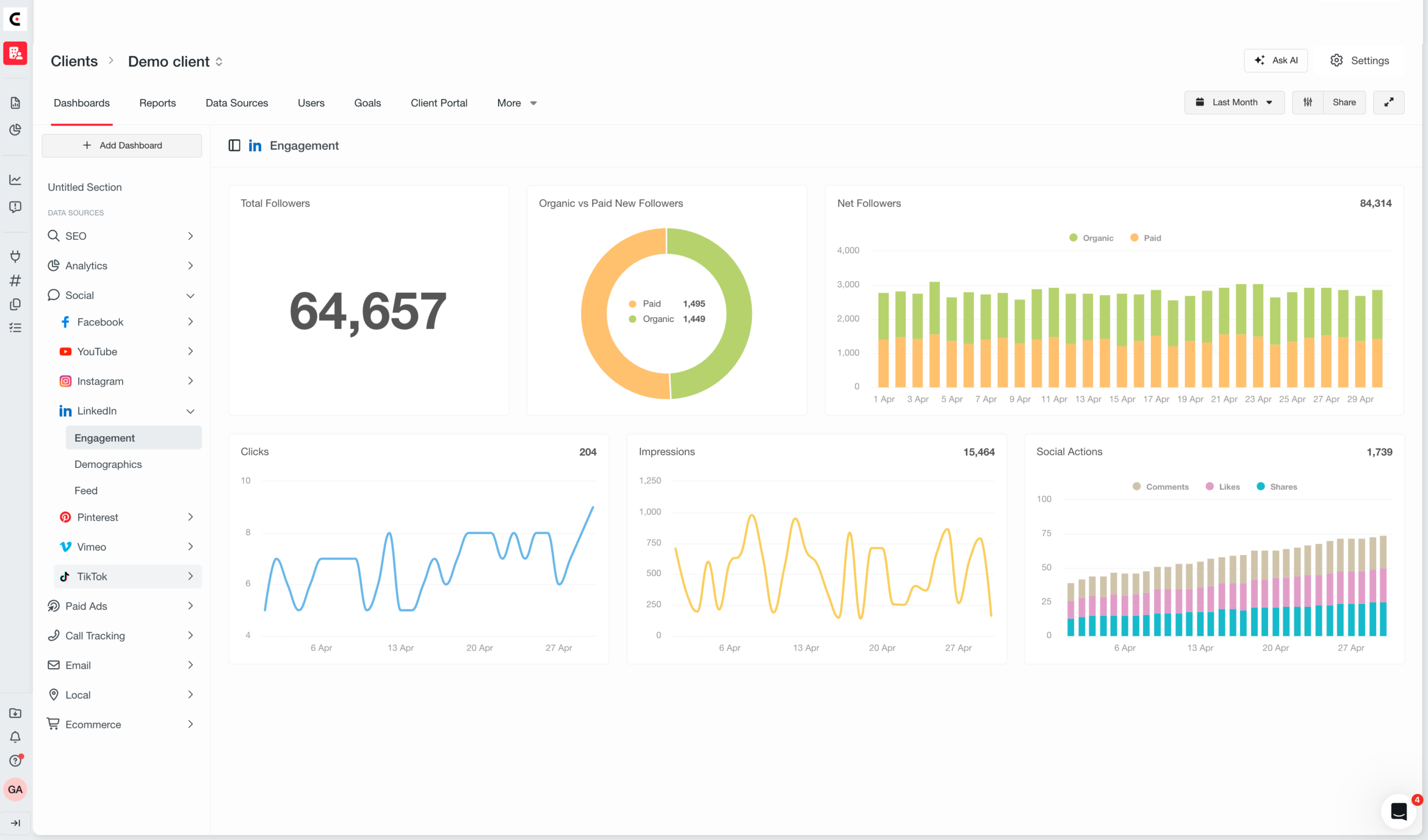Toggle Likes series in Social Actions legend
Image resolution: width=1428 pixels, height=840 pixels.
[1222, 487]
